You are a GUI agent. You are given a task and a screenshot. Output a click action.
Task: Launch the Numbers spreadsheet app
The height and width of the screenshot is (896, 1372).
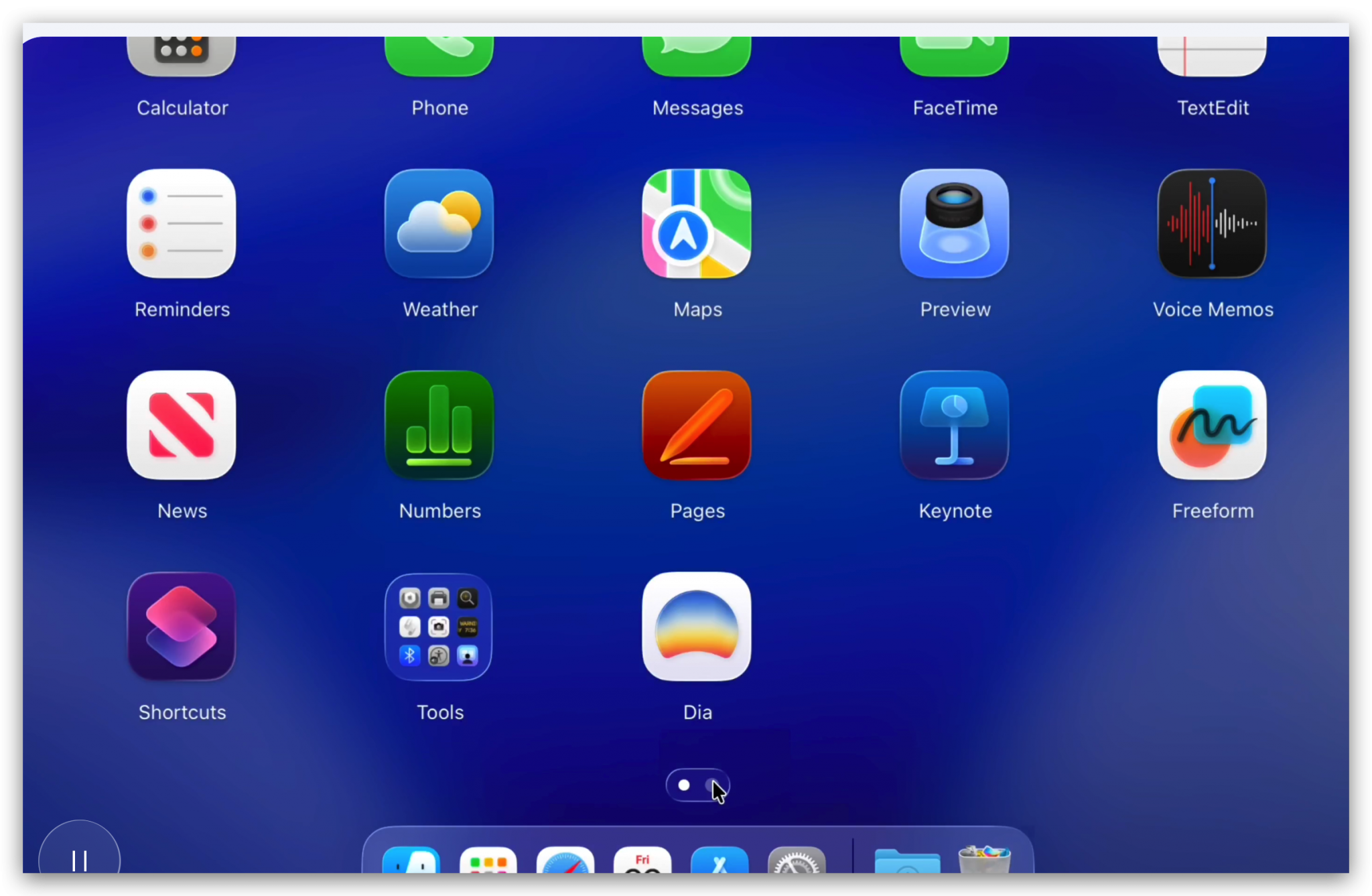439,425
